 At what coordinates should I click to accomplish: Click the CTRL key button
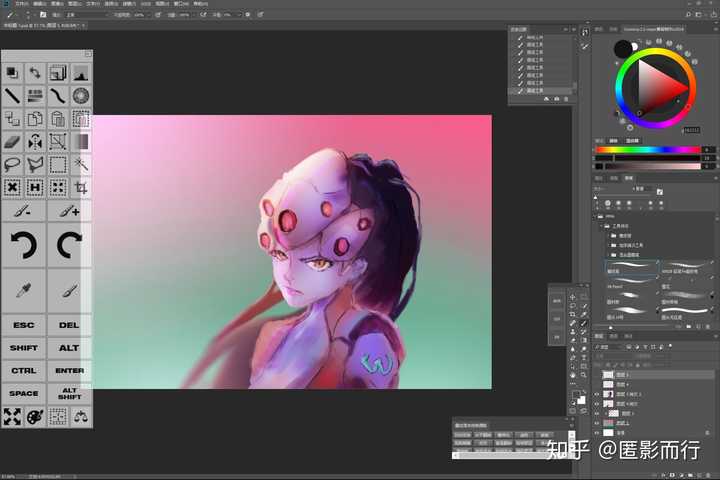(x=23, y=371)
